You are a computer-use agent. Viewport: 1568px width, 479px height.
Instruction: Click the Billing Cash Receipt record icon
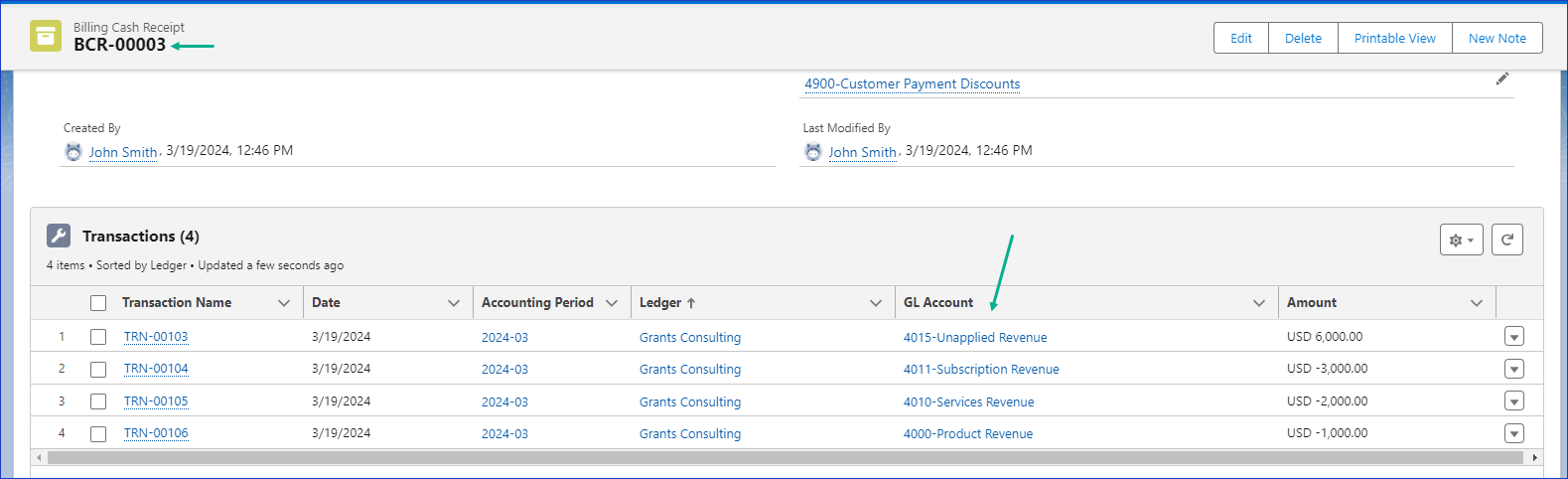(x=46, y=36)
